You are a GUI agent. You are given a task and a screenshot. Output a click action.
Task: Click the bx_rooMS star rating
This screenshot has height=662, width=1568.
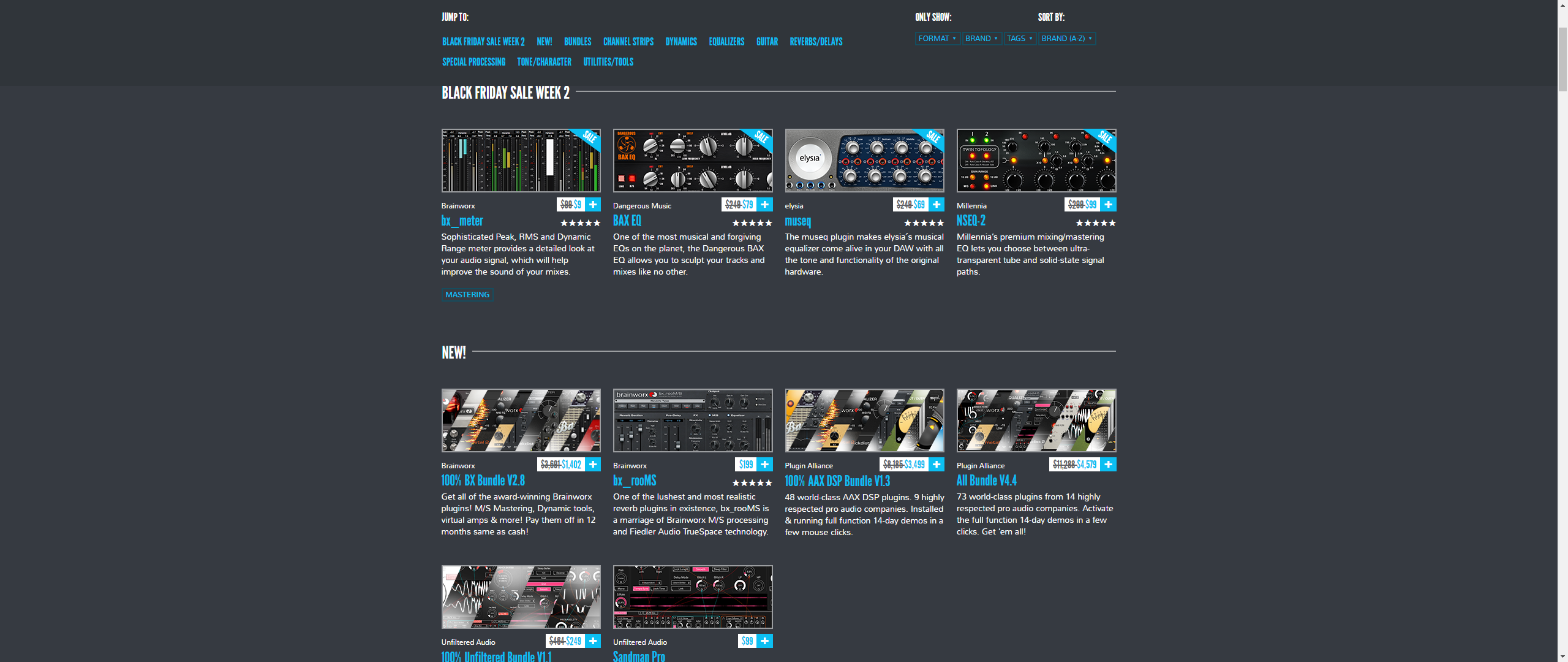pos(752,483)
